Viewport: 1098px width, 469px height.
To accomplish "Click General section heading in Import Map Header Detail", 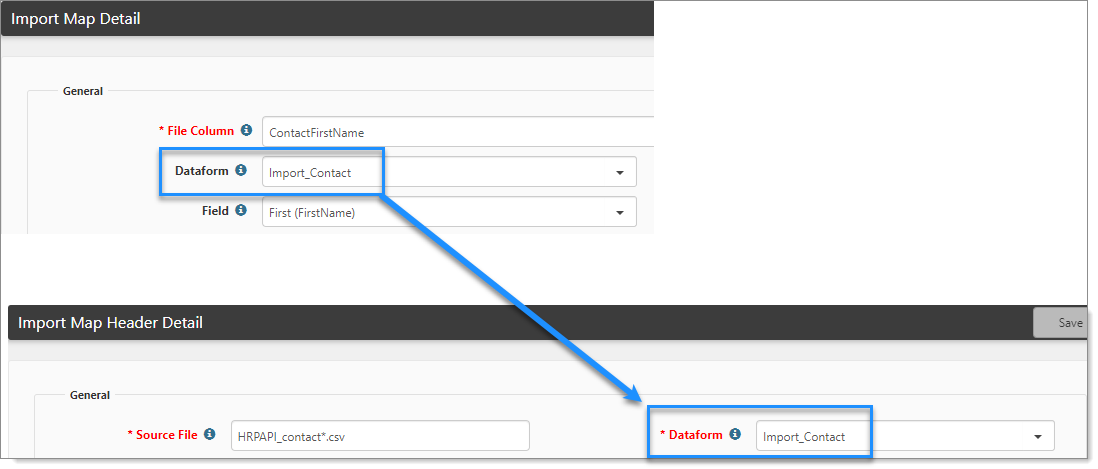I will click(x=90, y=395).
